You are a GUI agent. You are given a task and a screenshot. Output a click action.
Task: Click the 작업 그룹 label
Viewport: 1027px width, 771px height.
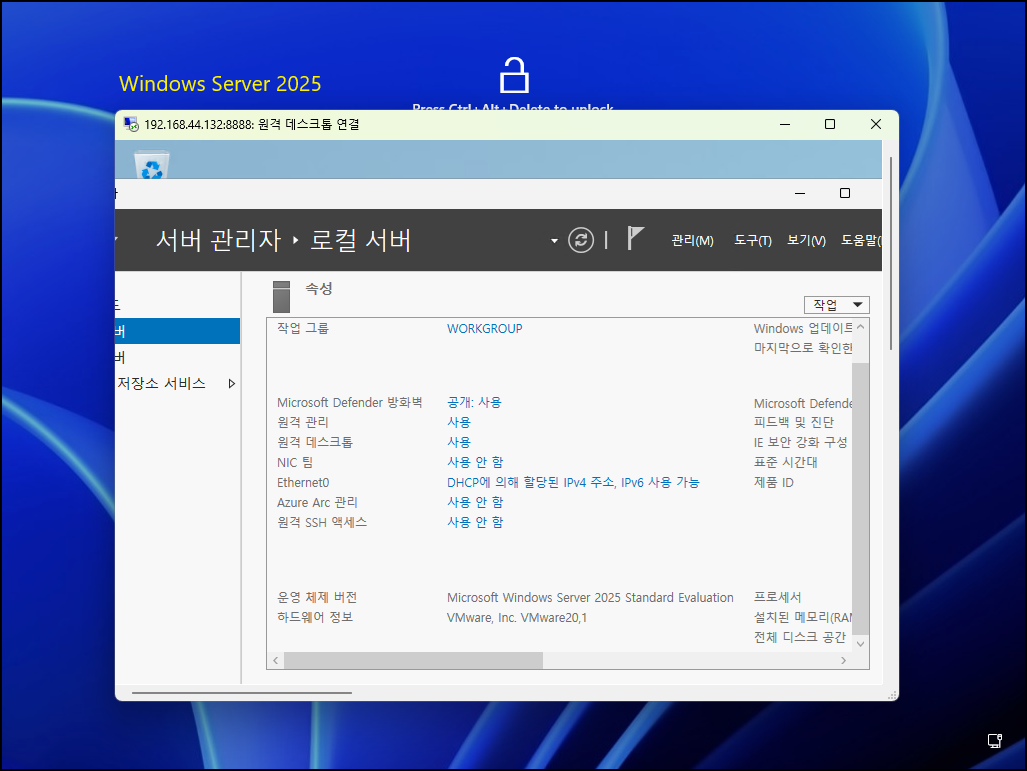[303, 328]
